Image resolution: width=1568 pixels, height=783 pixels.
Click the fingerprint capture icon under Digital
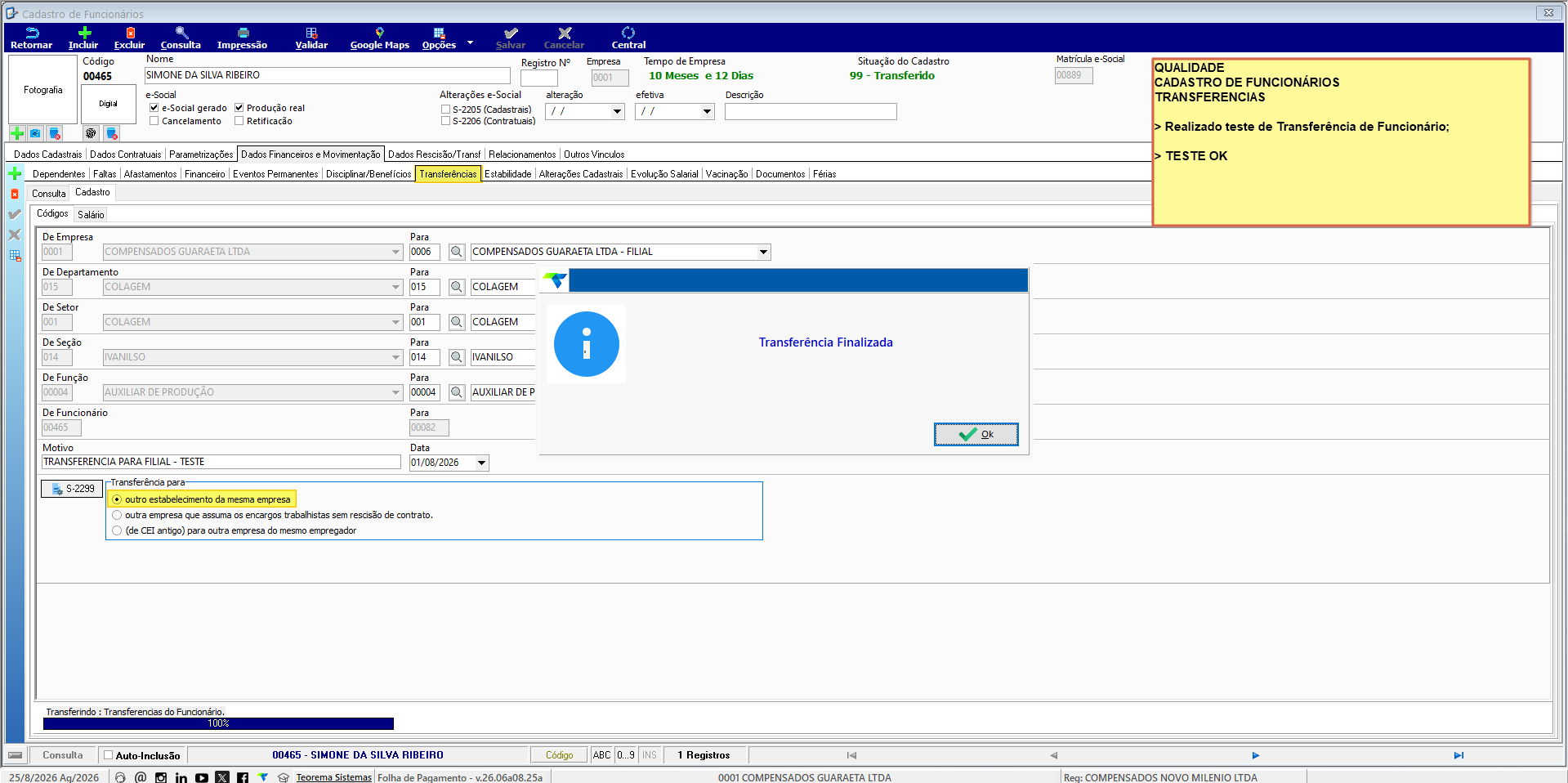91,133
